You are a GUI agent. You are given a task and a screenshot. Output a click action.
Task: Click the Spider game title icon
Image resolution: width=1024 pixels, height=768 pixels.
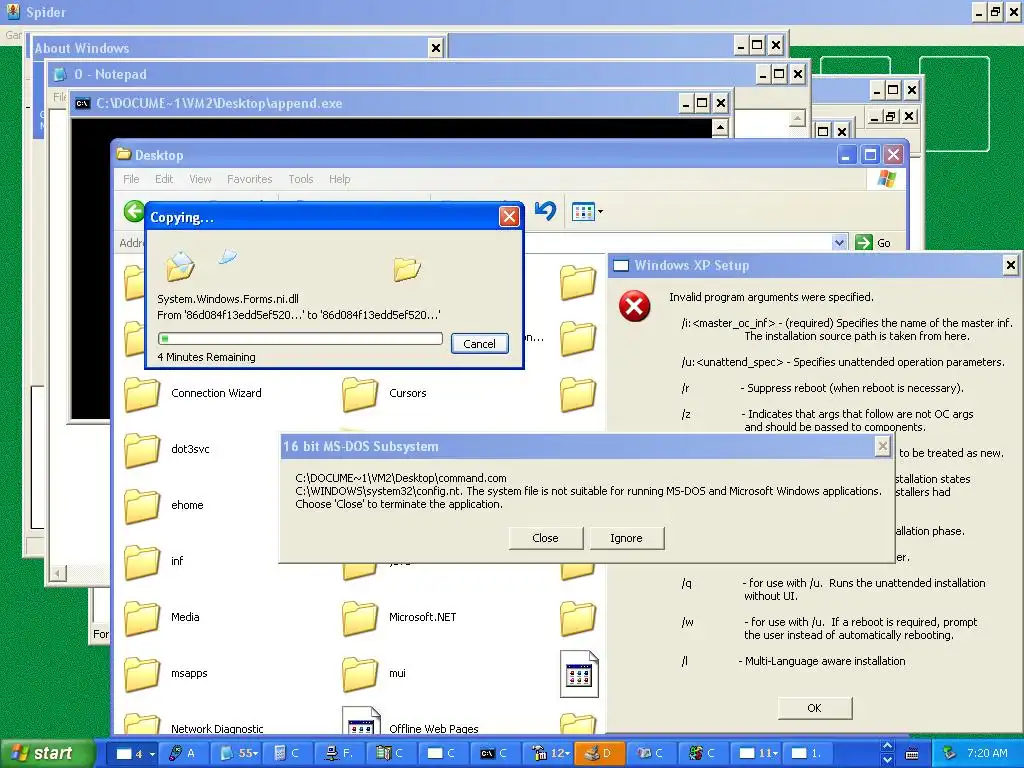coord(13,11)
